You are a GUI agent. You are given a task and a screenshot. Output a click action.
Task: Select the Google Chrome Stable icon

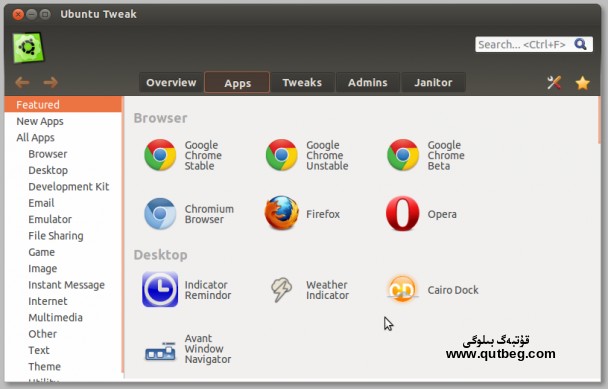click(160, 155)
